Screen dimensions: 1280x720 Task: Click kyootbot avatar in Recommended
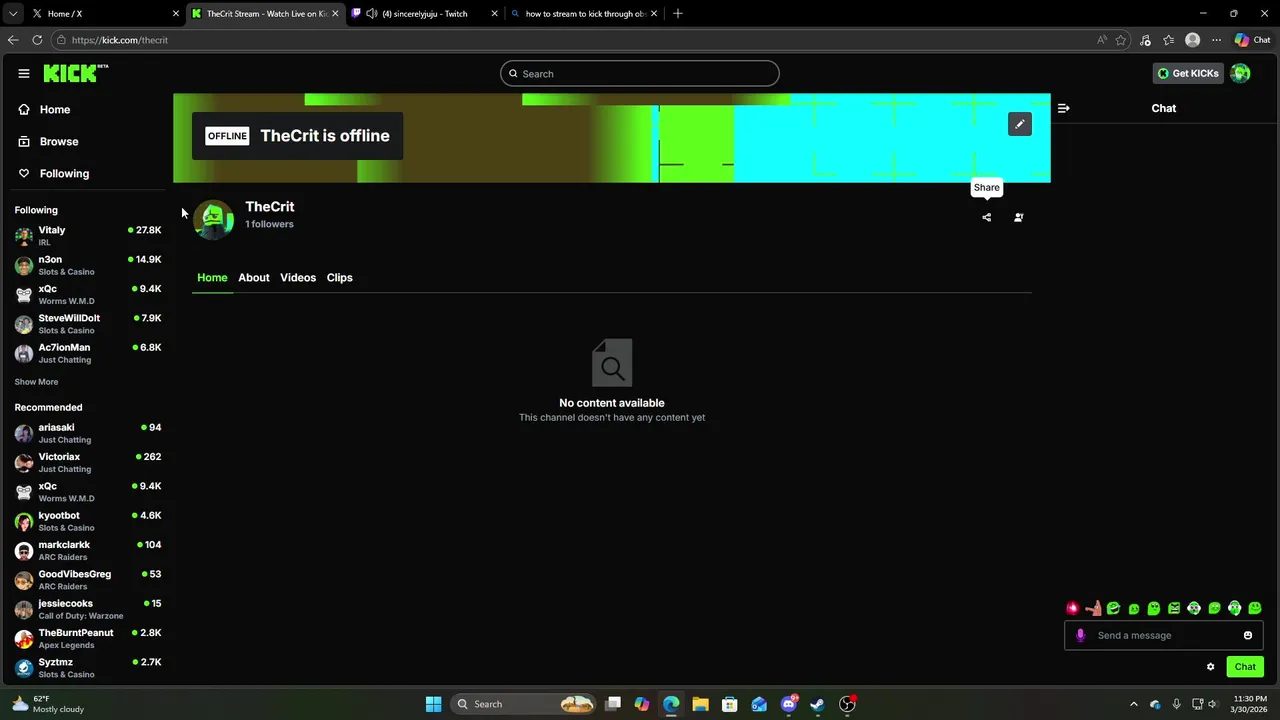point(24,522)
